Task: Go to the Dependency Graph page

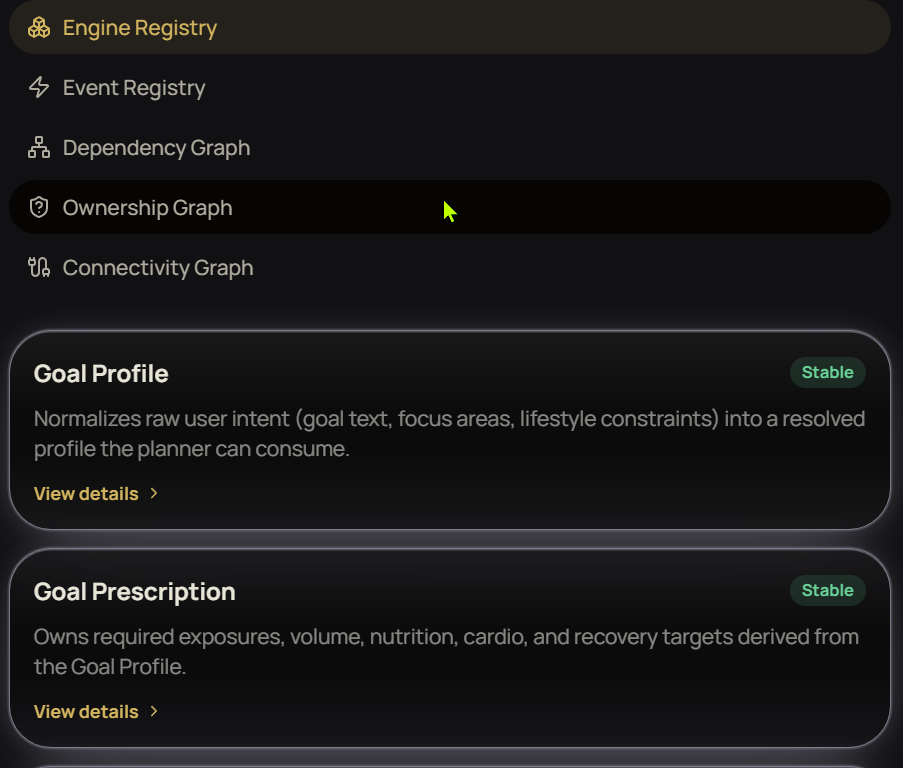Action: [450, 147]
